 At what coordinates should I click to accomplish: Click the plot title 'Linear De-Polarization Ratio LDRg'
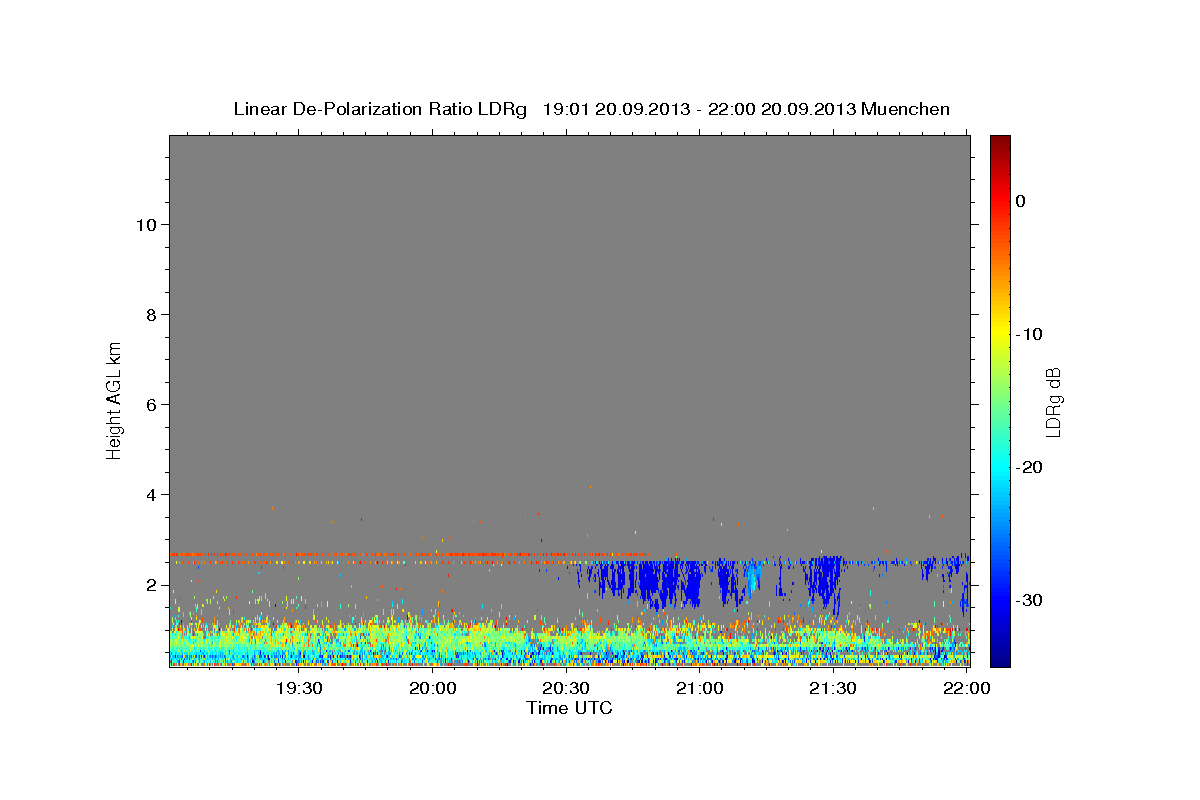(x=380, y=109)
